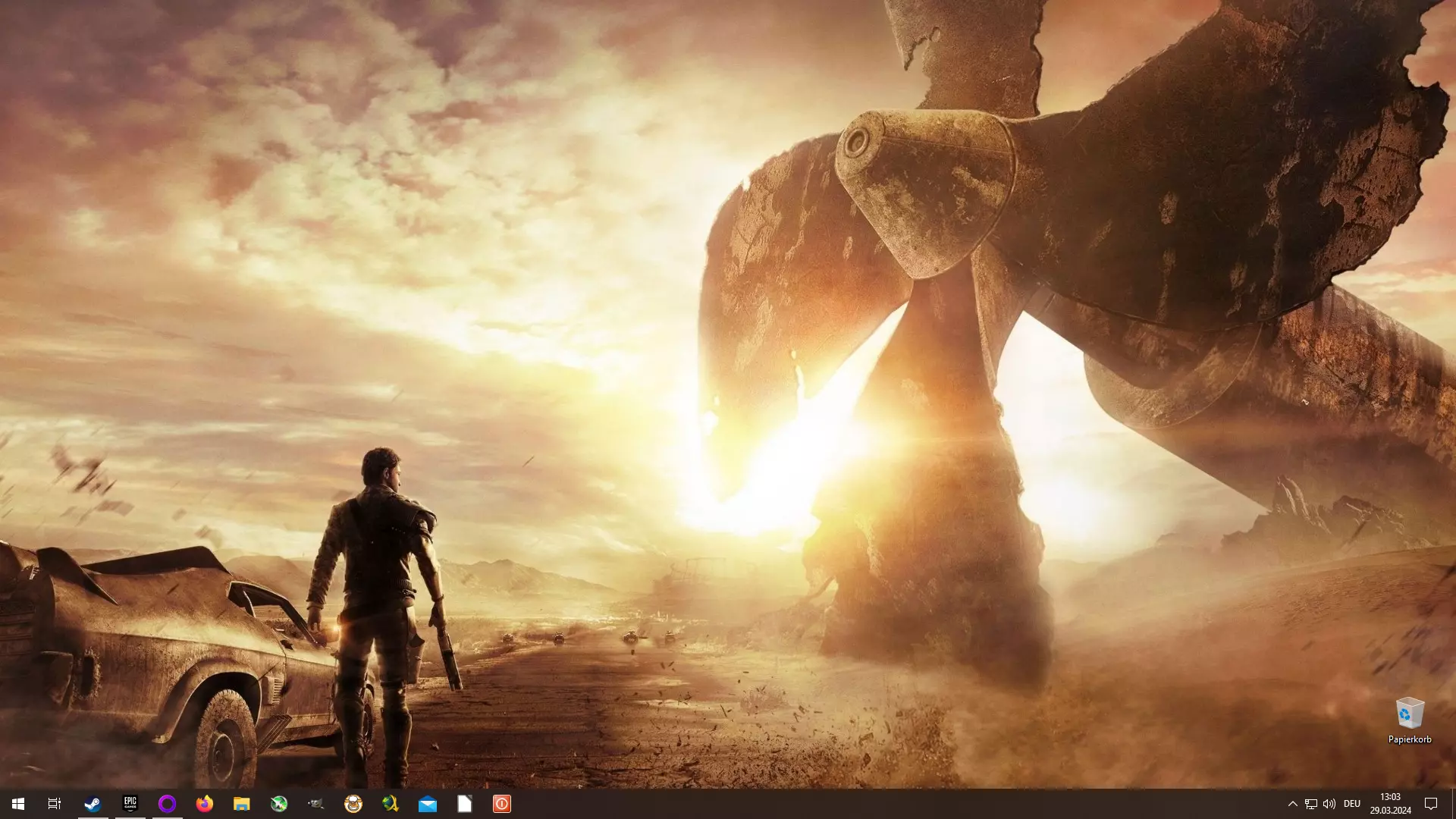Open the globe with yellow arrow app
Image resolution: width=1456 pixels, height=819 pixels.
tap(391, 804)
